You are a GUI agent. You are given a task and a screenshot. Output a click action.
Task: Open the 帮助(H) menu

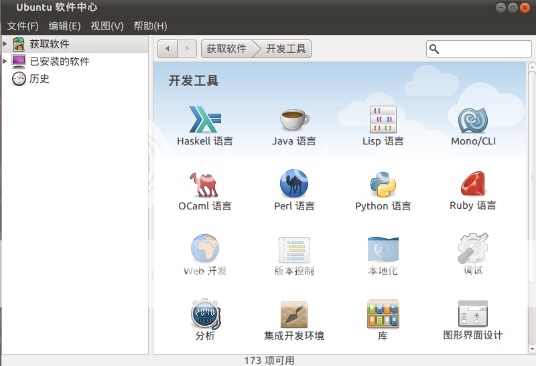tap(150, 26)
